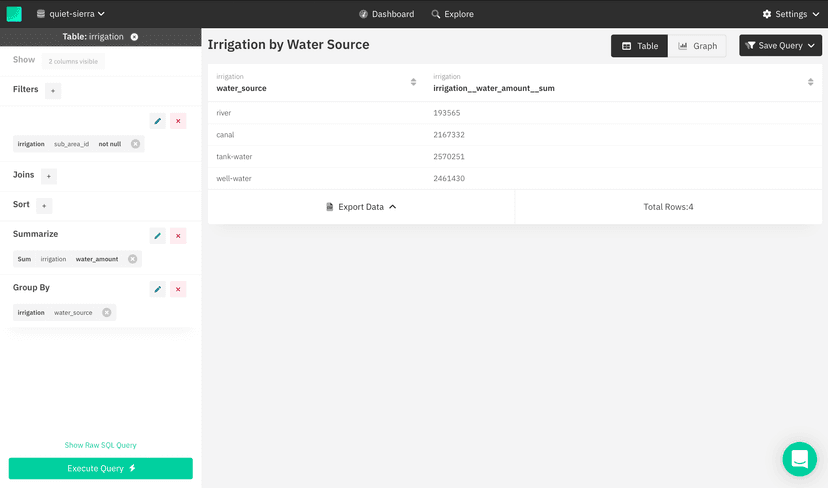
Task: Select the river row cell
Action: (223, 113)
